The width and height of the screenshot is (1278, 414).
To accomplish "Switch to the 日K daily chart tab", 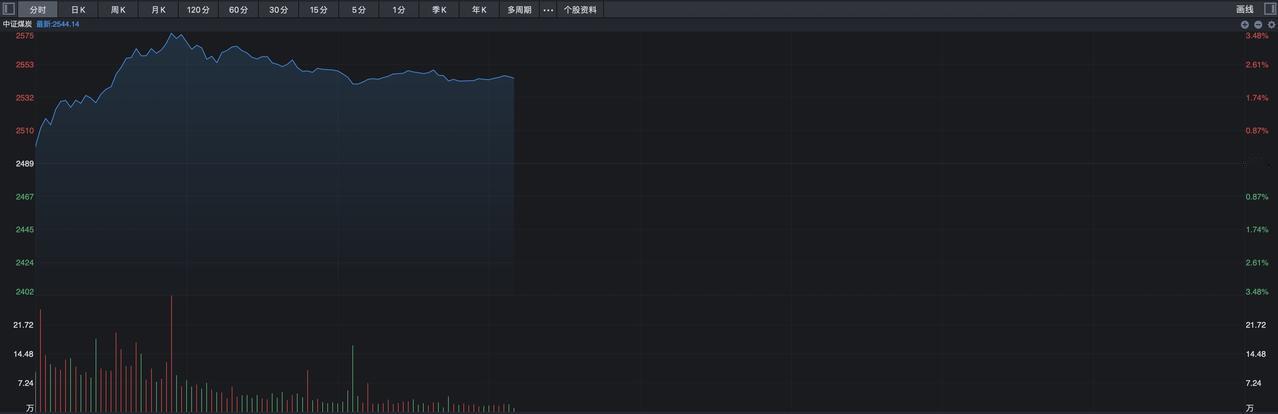I will 78,10.
